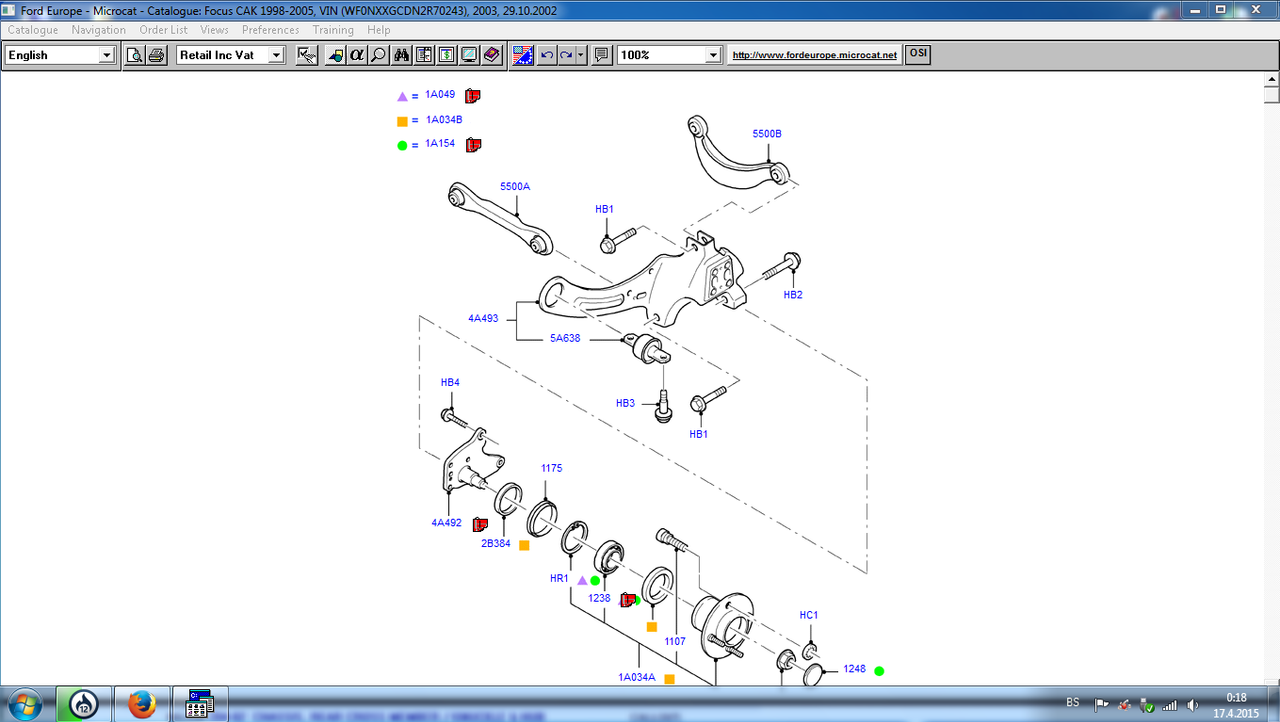Open the Preferences menu

tap(271, 30)
